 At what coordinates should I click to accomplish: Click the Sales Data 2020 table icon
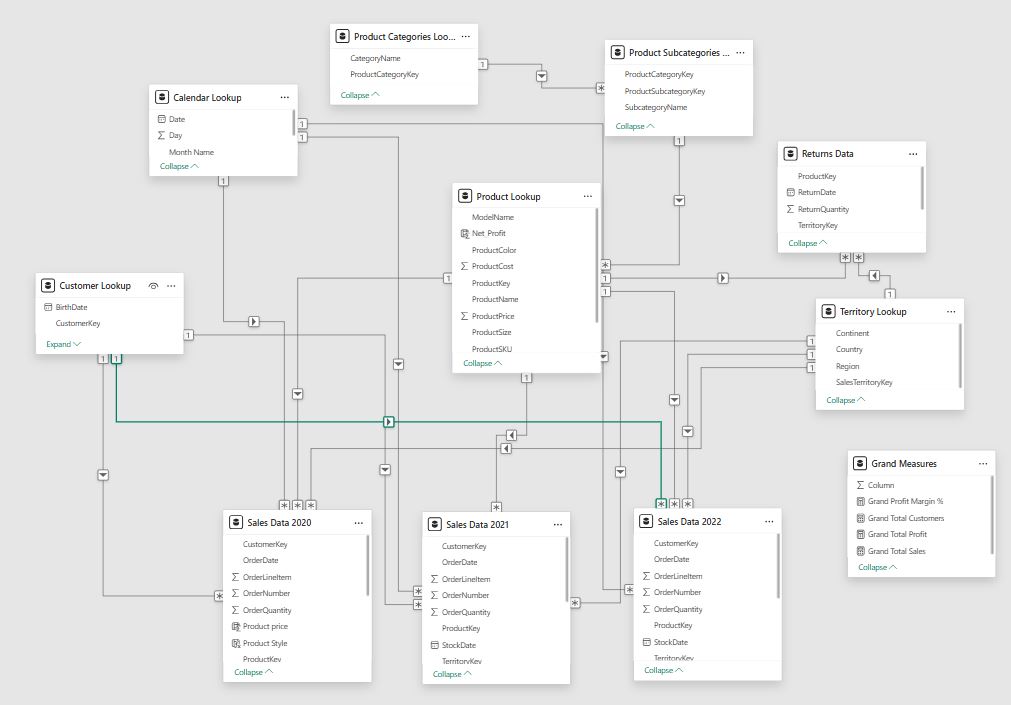(236, 522)
